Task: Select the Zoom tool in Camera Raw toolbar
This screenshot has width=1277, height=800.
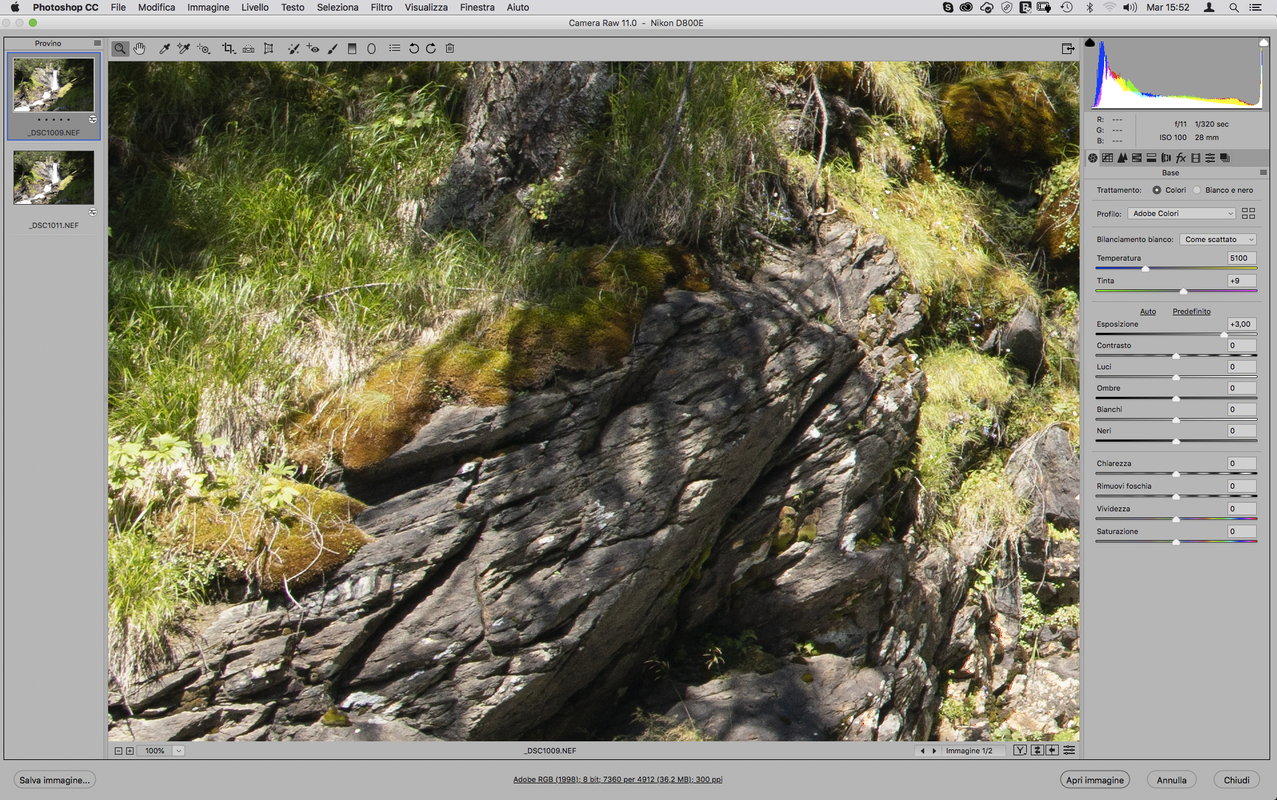Action: (121, 48)
